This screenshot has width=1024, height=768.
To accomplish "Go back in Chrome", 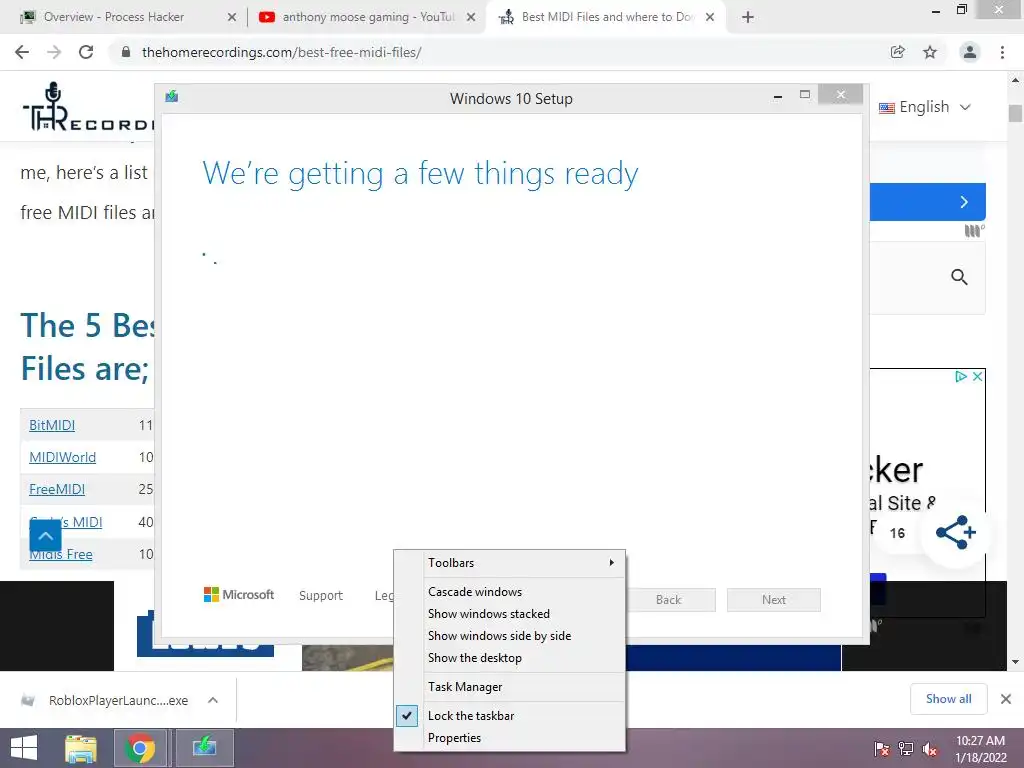I will click(x=22, y=52).
